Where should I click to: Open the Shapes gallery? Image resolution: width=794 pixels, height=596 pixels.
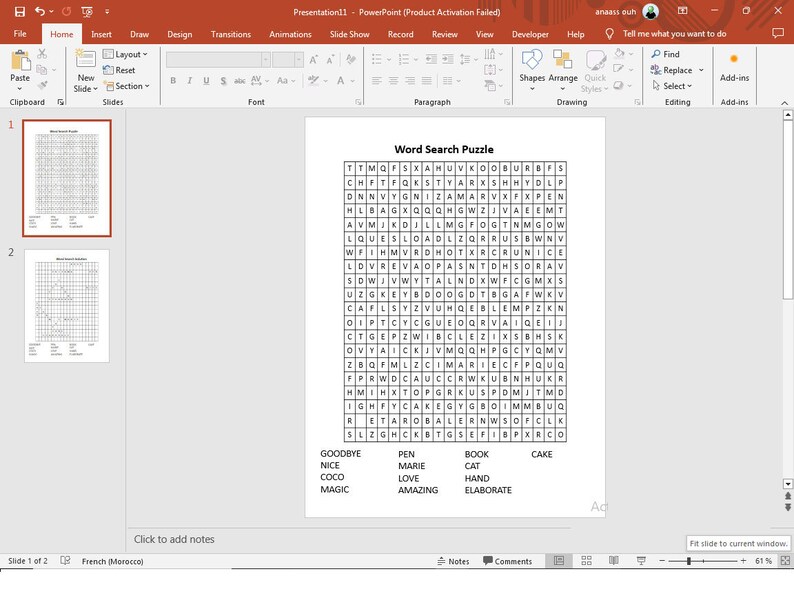[532, 71]
